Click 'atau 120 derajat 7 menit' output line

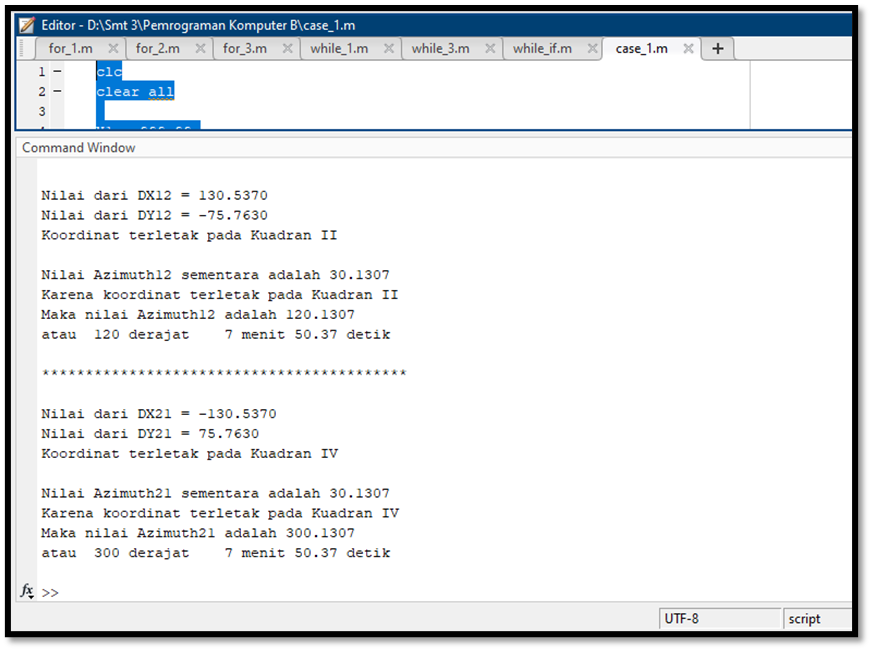216,335
